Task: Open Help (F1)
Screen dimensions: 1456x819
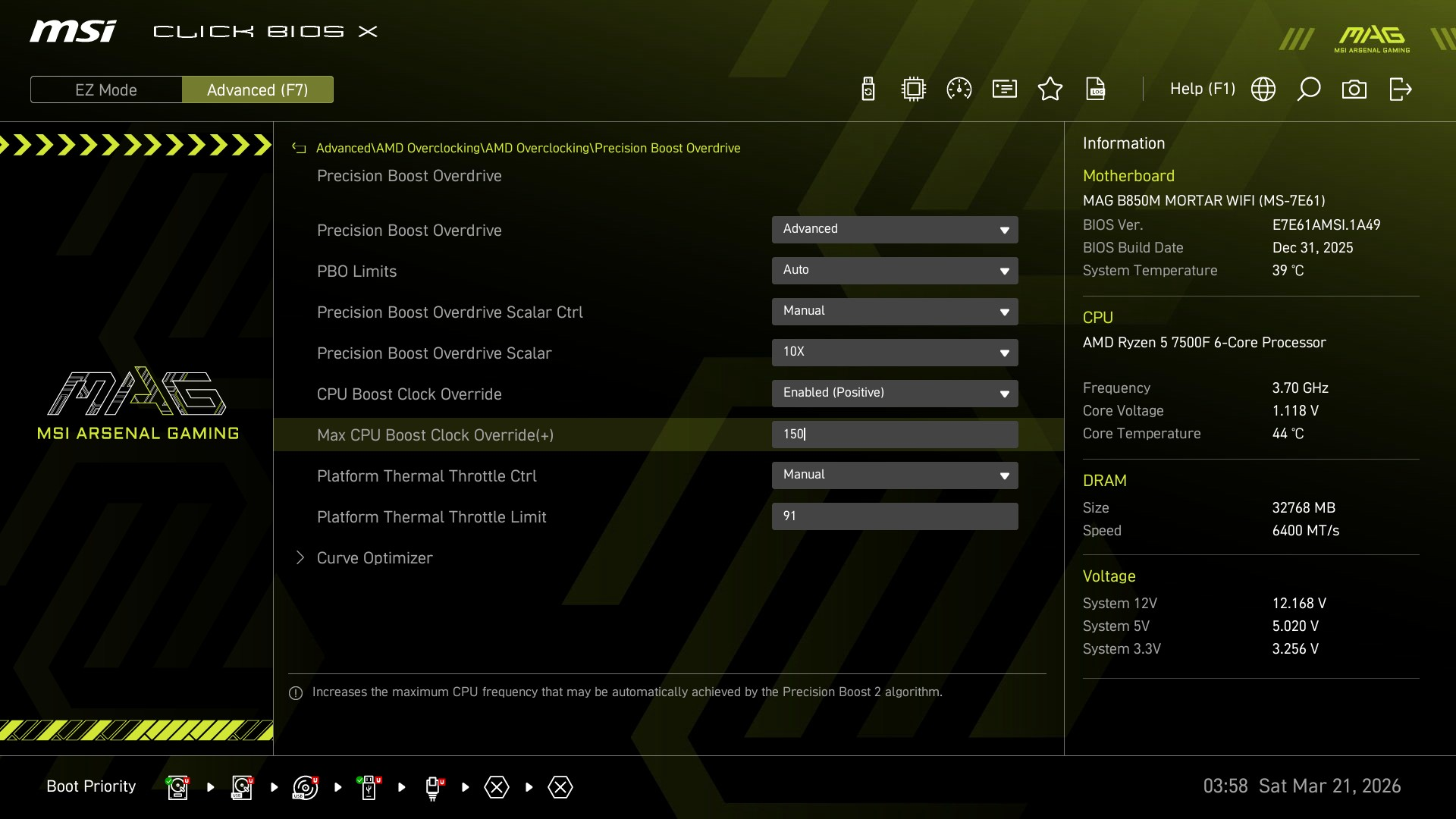Action: click(x=1203, y=89)
